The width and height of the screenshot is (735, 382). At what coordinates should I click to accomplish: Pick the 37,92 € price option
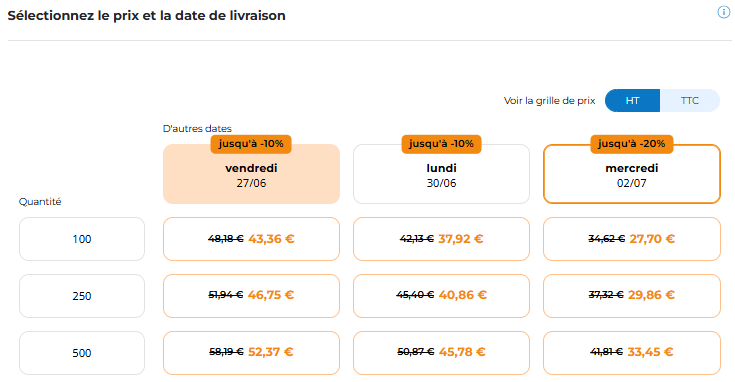pos(441,239)
